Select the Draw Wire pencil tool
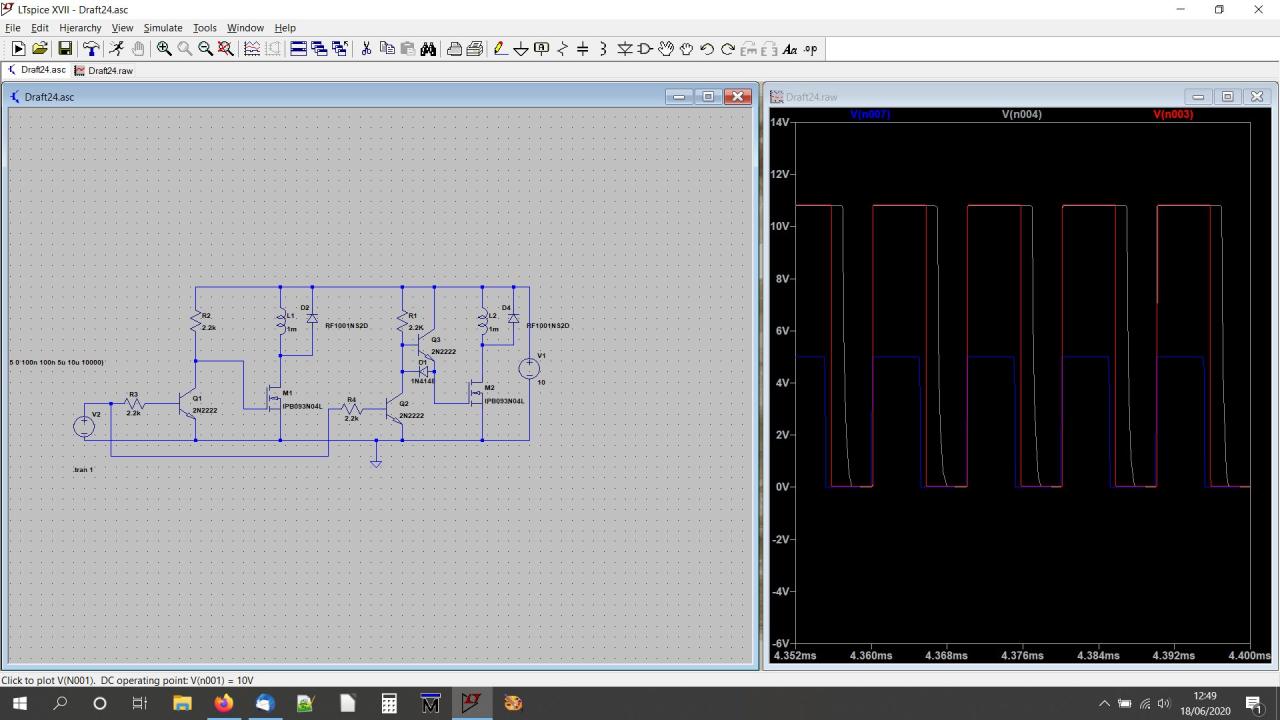The height and width of the screenshot is (720, 1280). [x=500, y=49]
